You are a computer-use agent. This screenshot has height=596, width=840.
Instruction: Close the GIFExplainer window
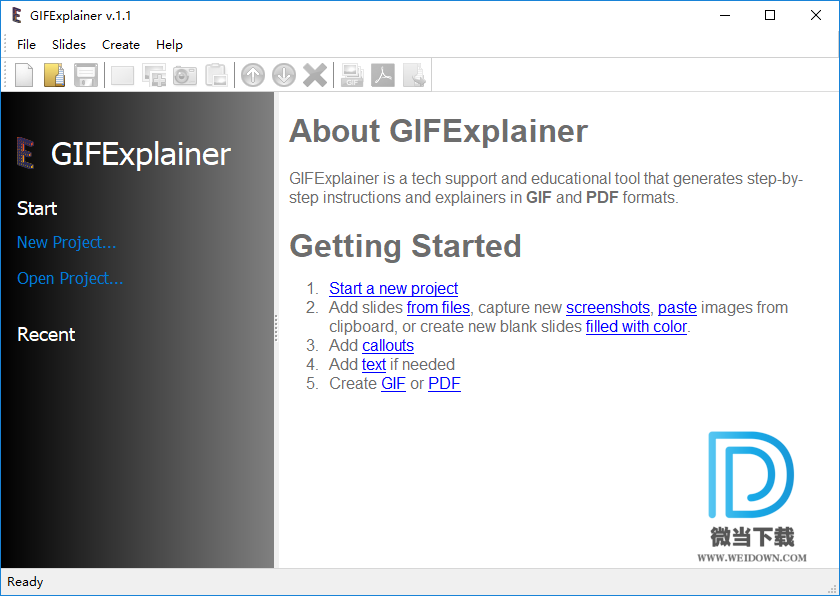pos(815,15)
